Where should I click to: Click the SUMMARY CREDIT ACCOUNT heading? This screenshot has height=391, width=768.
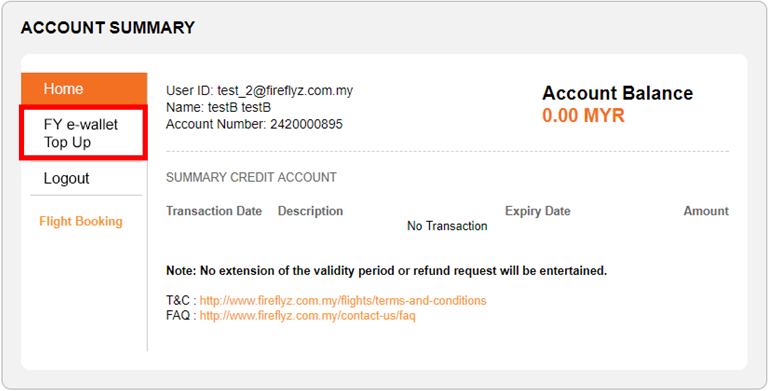click(251, 177)
